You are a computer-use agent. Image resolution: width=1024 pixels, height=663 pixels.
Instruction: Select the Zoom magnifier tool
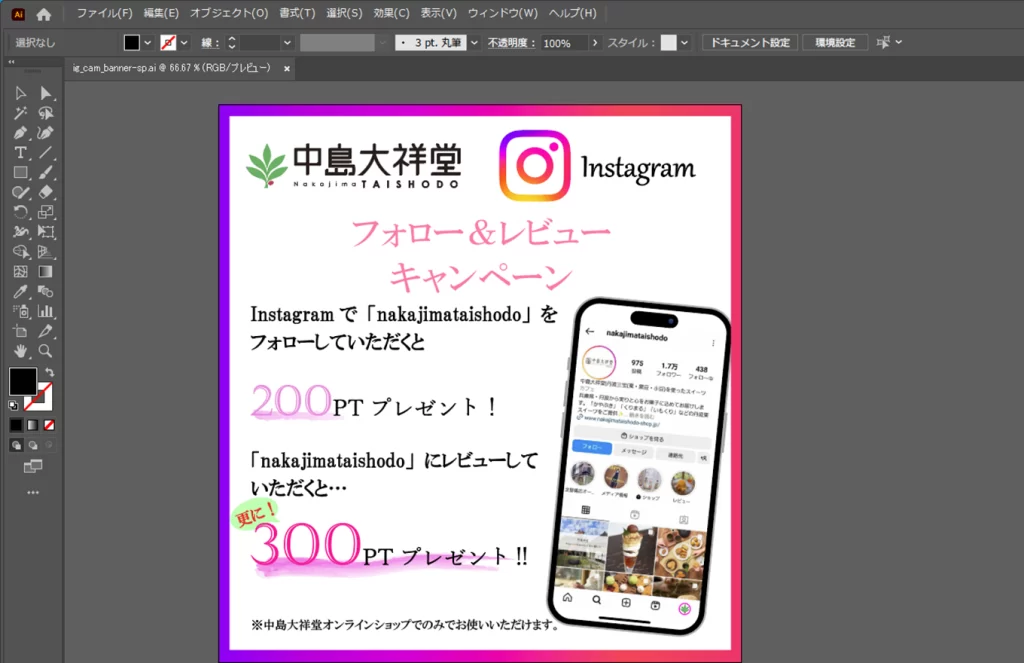45,351
